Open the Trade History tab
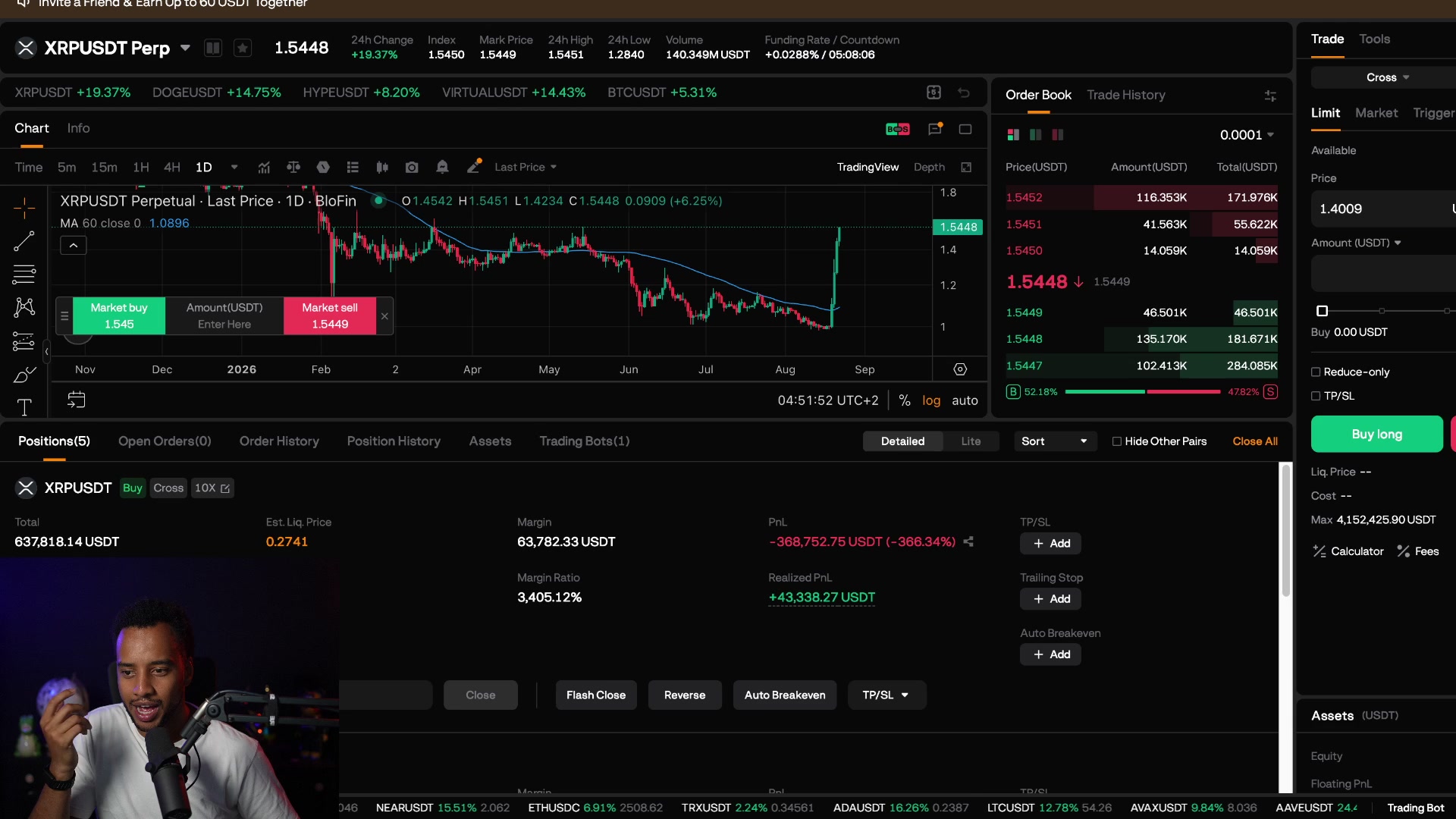Screen dimensions: 1456x819 pyautogui.click(x=1125, y=95)
